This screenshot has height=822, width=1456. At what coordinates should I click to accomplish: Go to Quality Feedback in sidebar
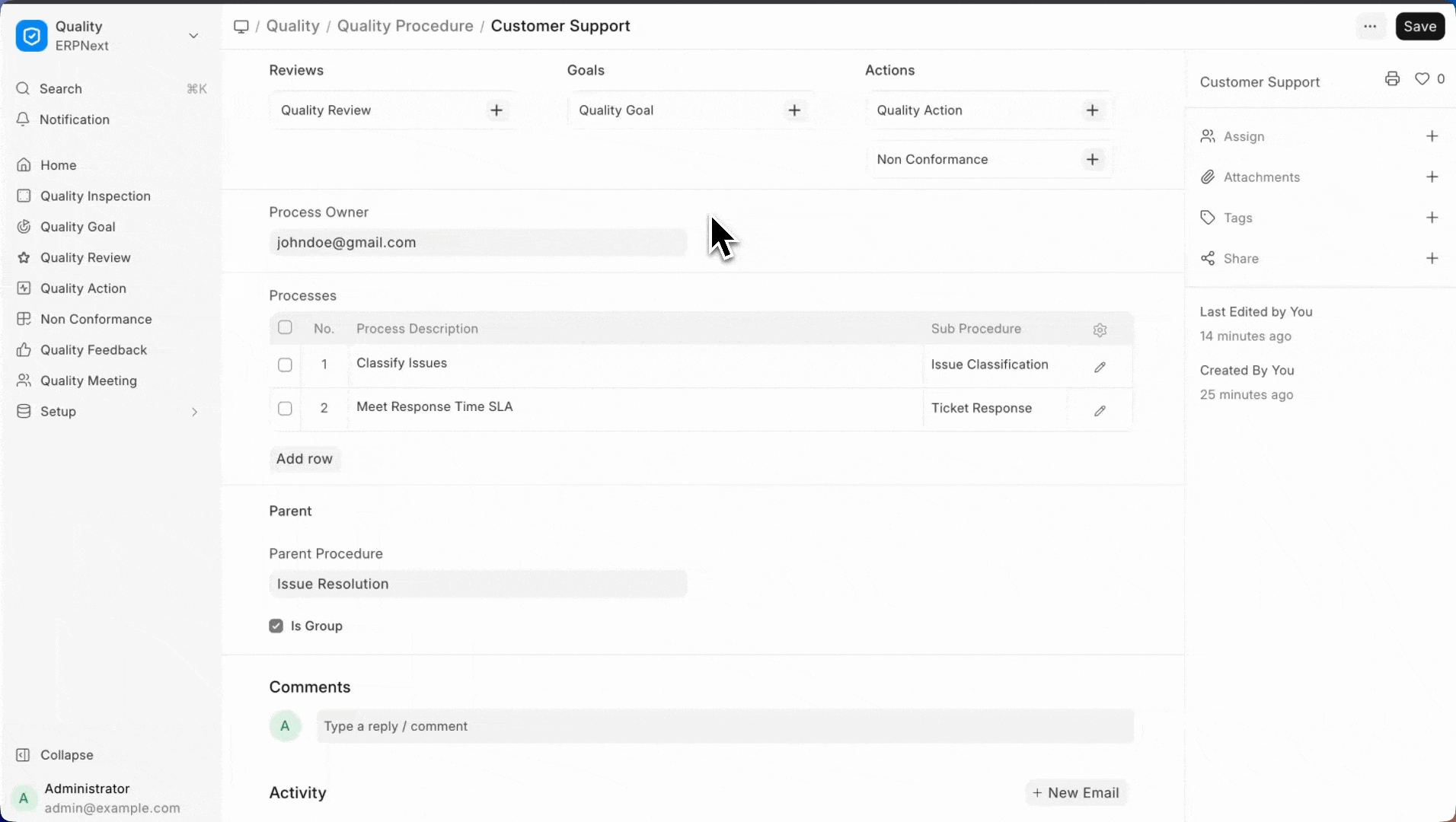[x=94, y=350]
